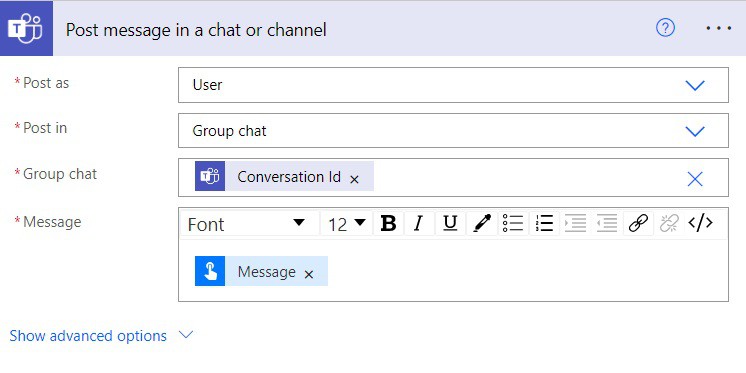Clear the Group chat field with blue X
Viewport: 746px width, 373px height.
tap(695, 179)
